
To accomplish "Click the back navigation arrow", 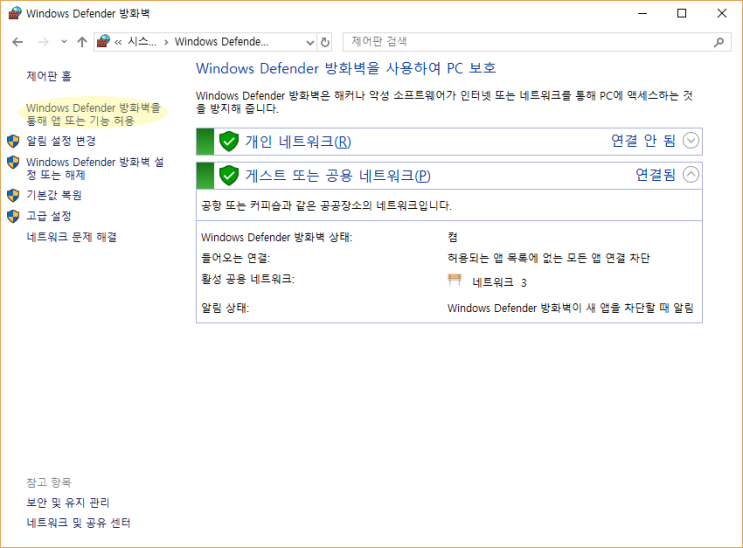I will coord(18,42).
